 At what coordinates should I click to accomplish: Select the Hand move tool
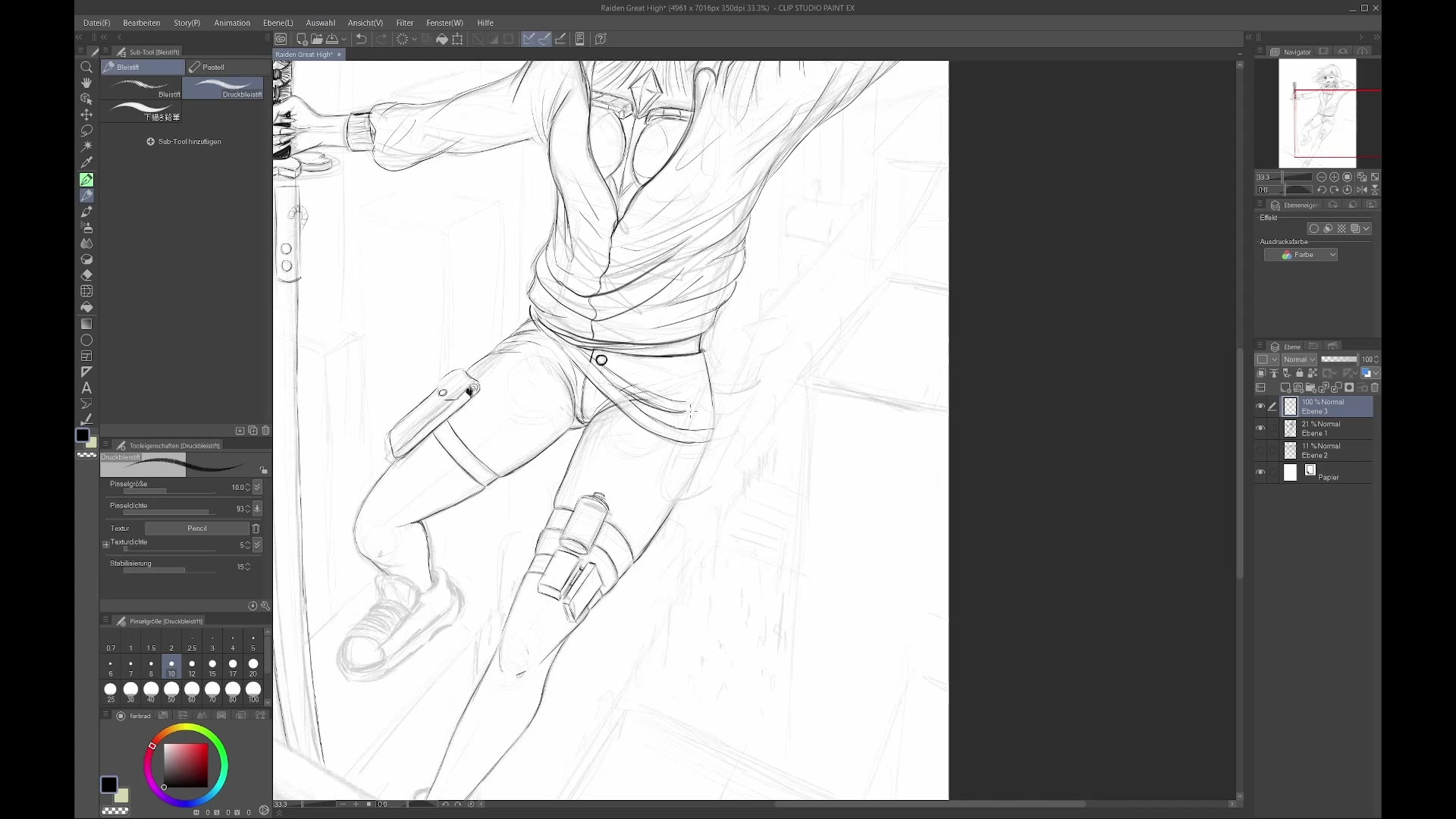pyautogui.click(x=86, y=83)
